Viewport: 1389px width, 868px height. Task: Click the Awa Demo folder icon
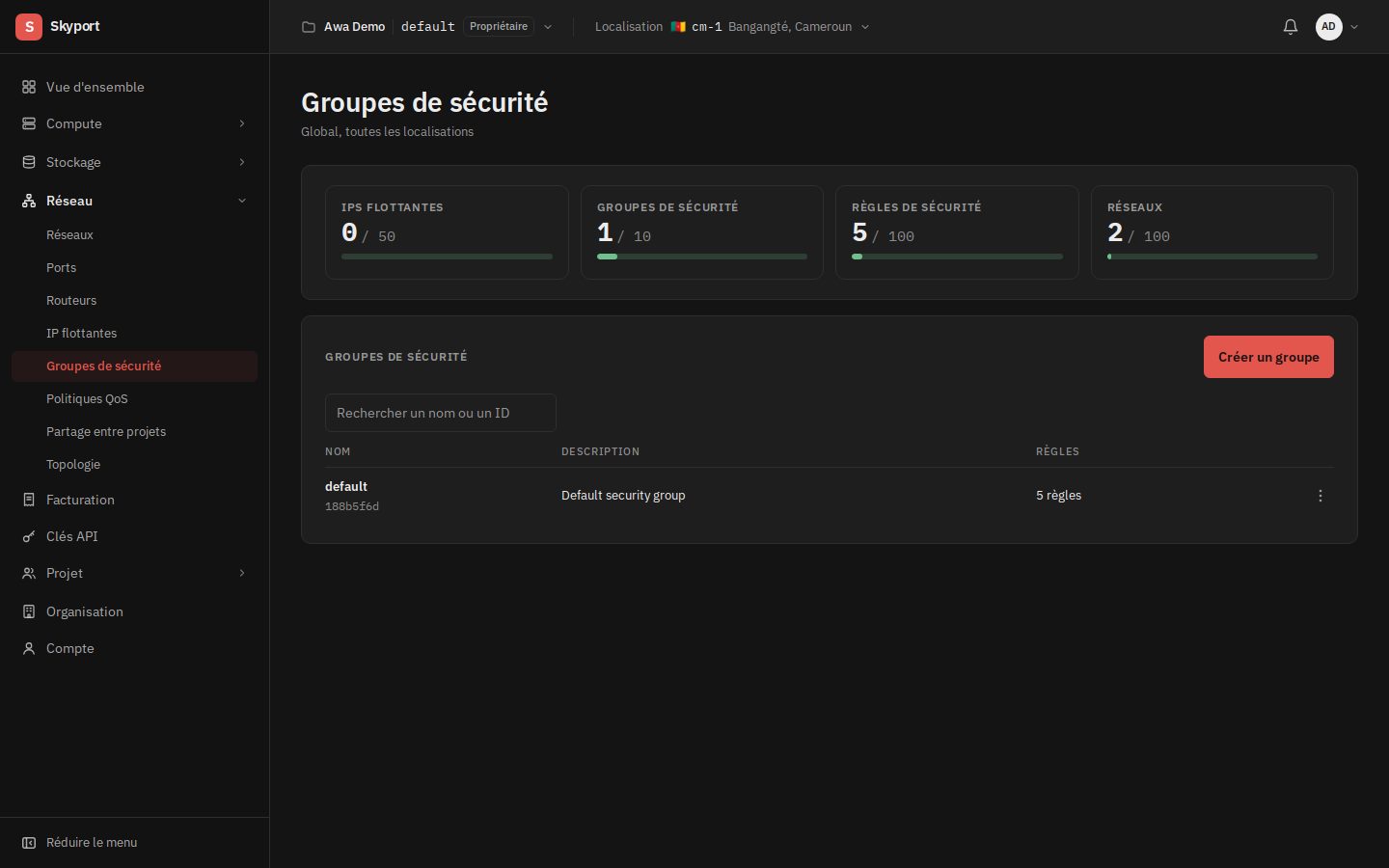click(309, 27)
